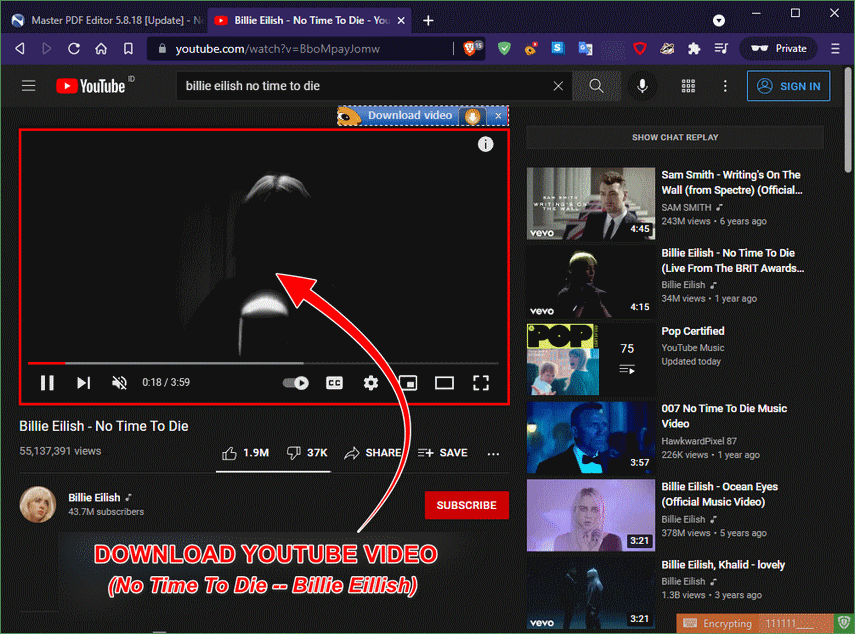
Task: Open Sam Smith Writing's On The Wall thumbnail
Action: point(591,203)
